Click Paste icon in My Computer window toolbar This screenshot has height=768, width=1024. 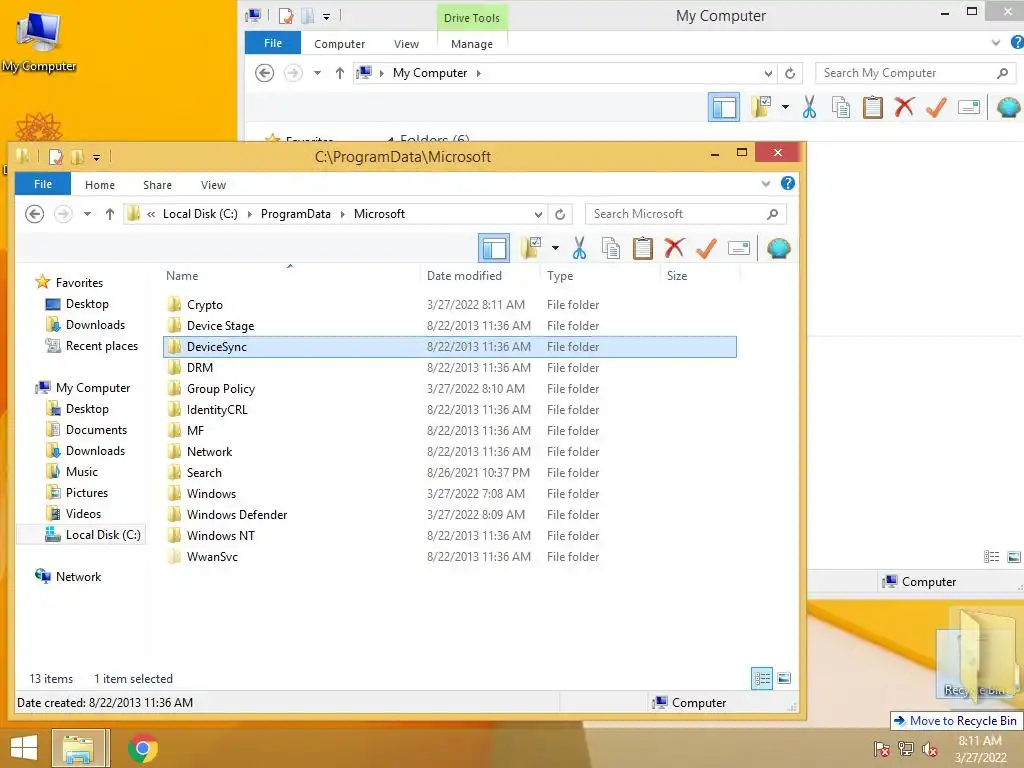tap(872, 107)
